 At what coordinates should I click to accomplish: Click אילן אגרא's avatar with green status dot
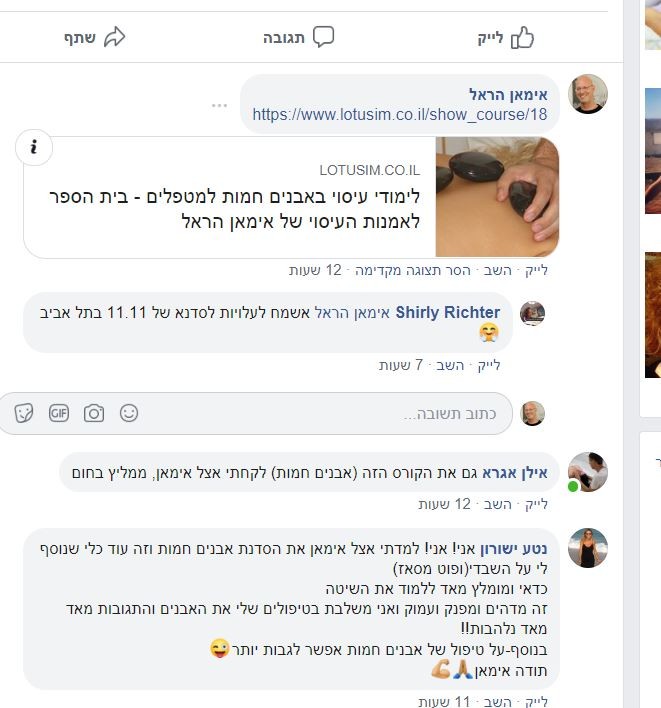click(x=587, y=472)
